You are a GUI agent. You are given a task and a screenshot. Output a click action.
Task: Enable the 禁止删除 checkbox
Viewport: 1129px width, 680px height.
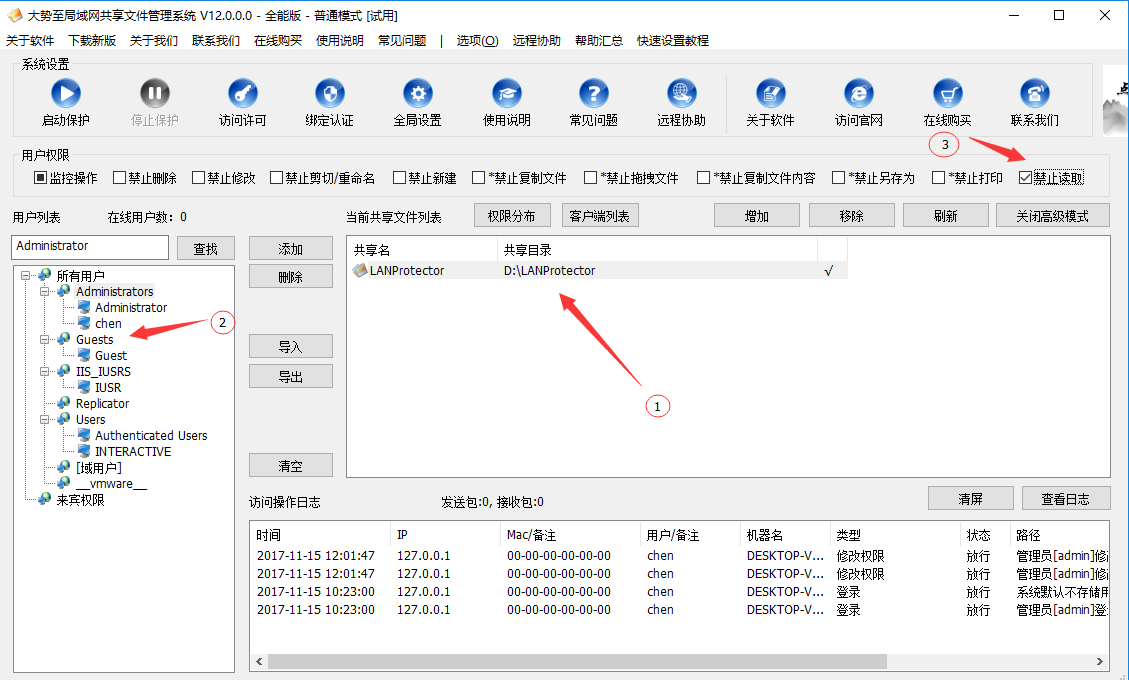point(120,178)
